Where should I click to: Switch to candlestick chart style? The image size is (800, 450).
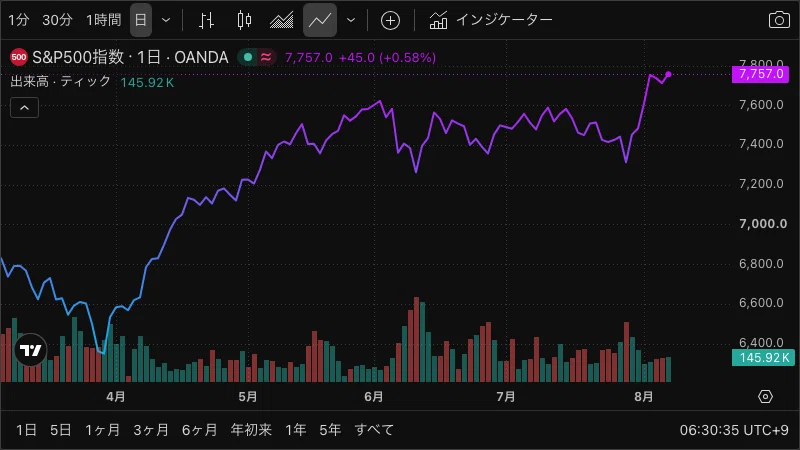coord(244,20)
